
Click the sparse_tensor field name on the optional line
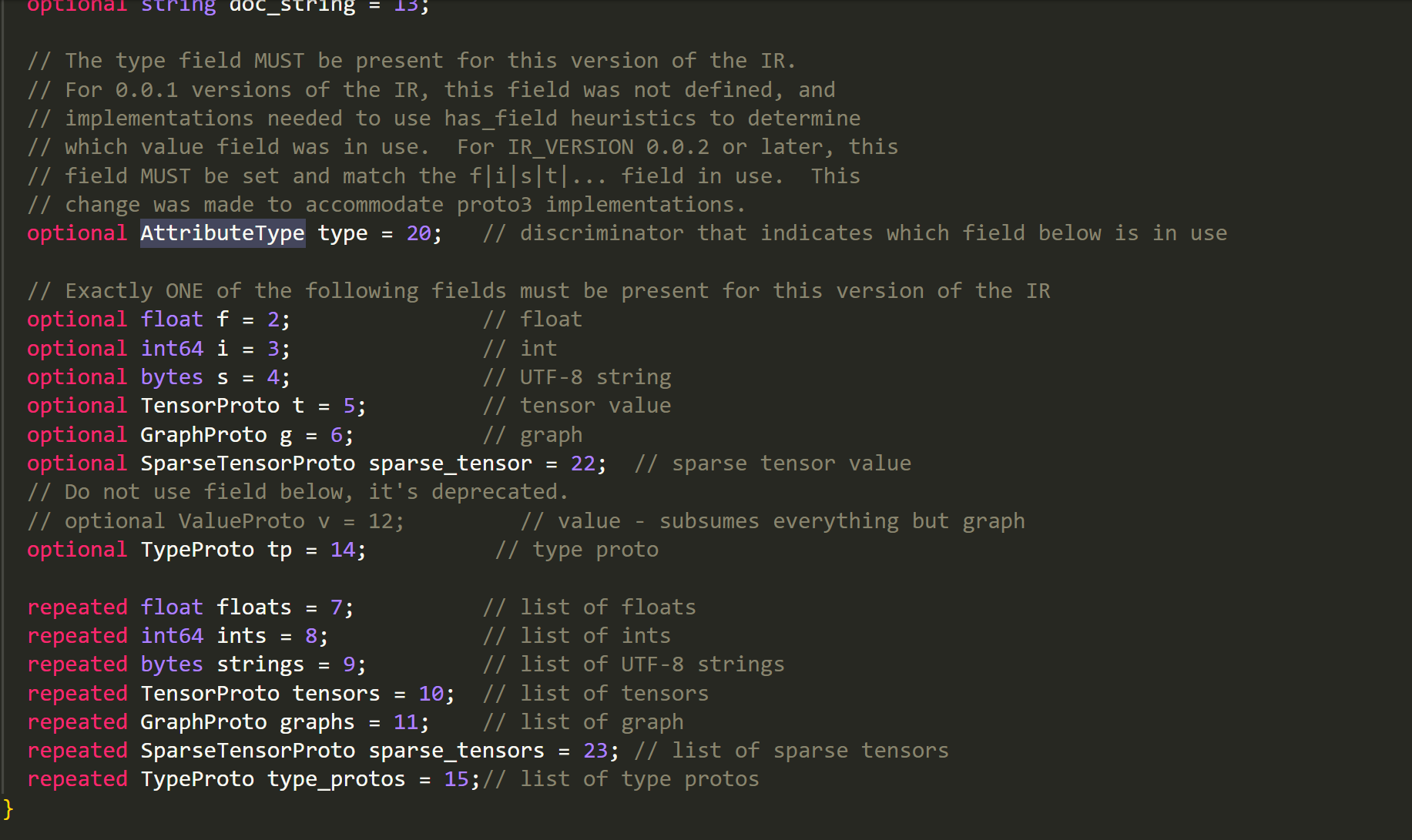[450, 464]
